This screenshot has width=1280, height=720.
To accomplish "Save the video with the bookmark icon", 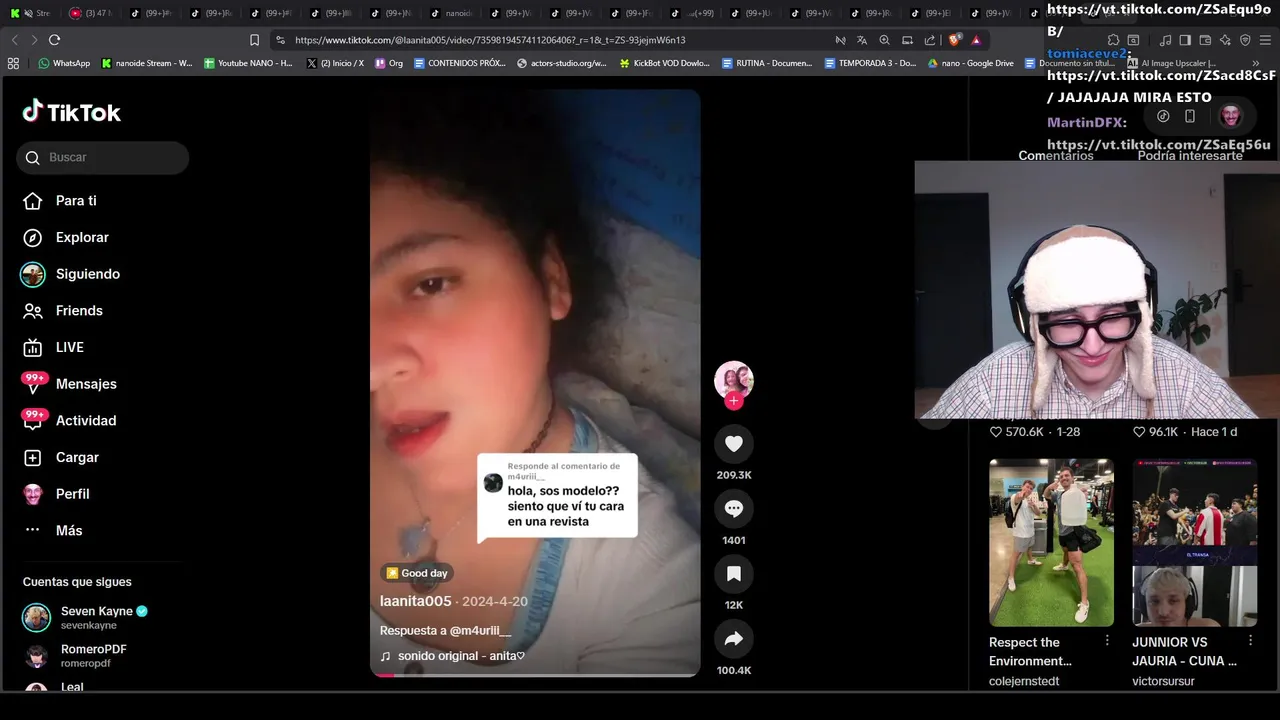I will pos(733,574).
